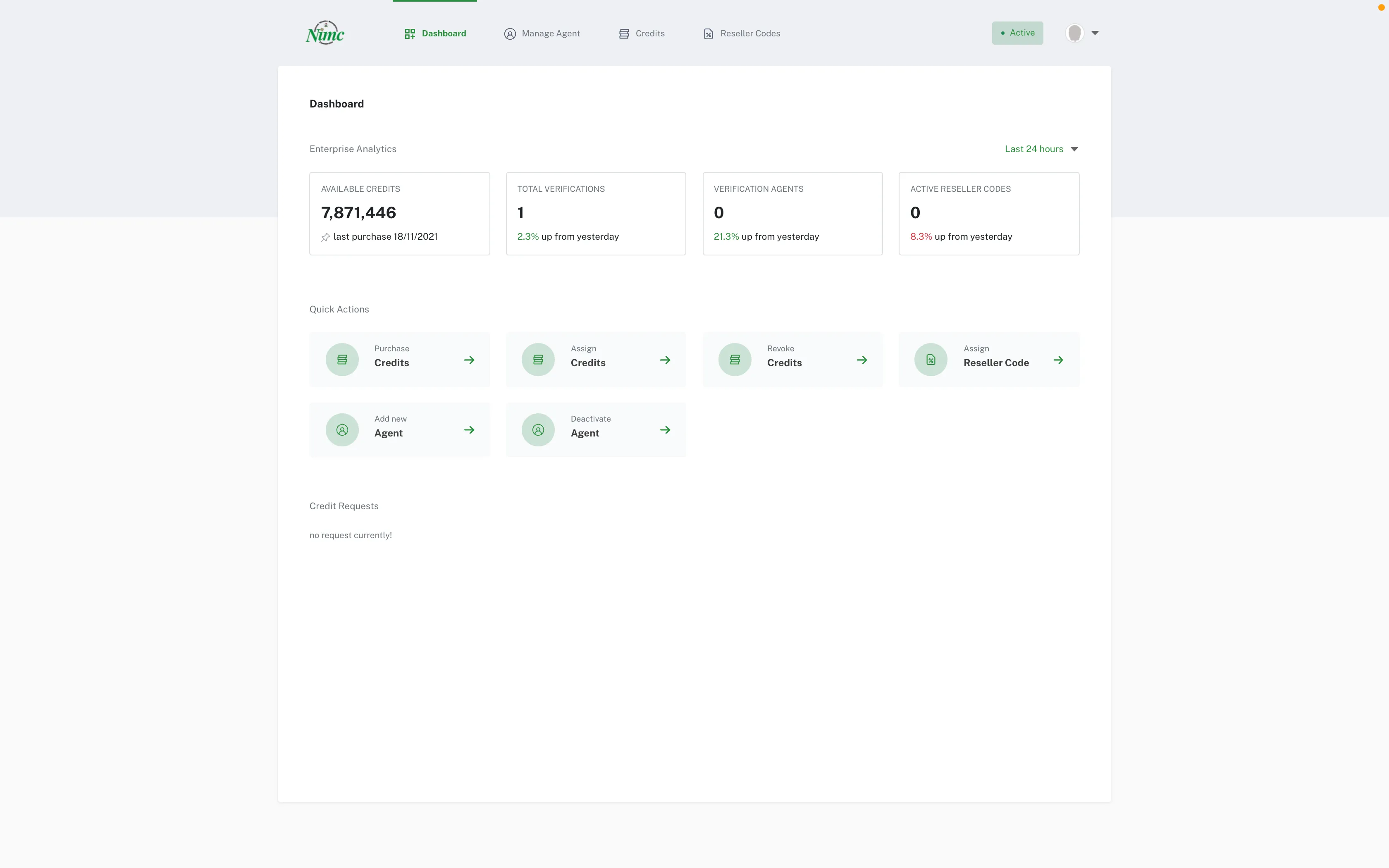Click the Deactivate Agent round icon

[x=538, y=430]
